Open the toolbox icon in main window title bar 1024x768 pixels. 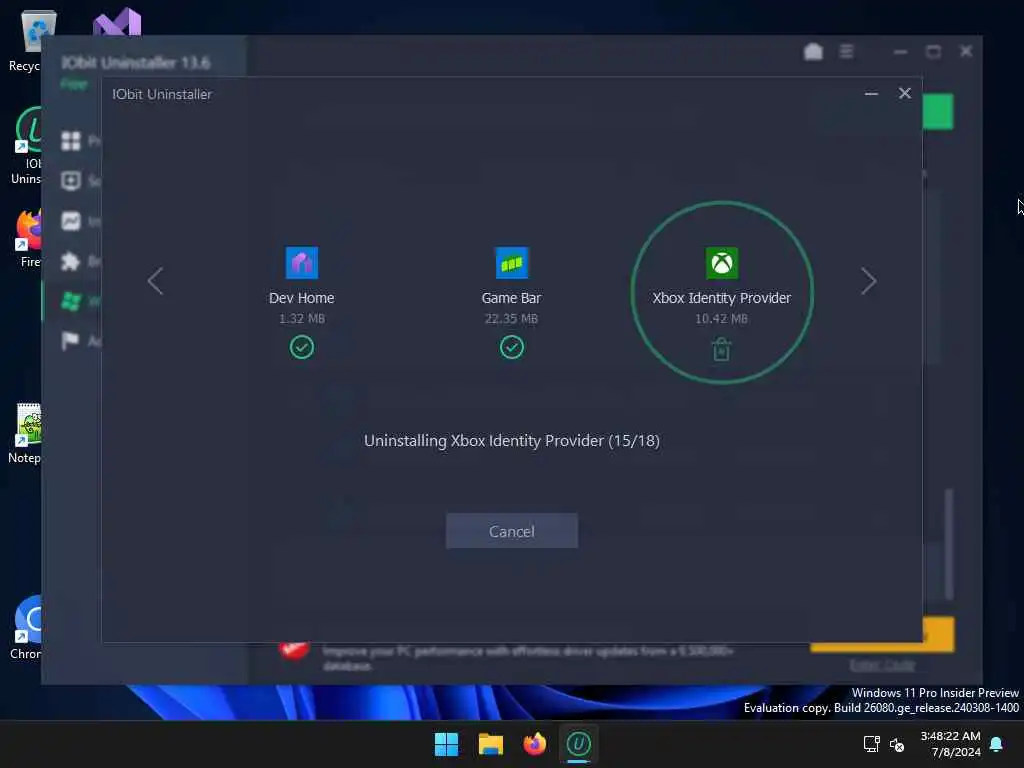[x=813, y=52]
